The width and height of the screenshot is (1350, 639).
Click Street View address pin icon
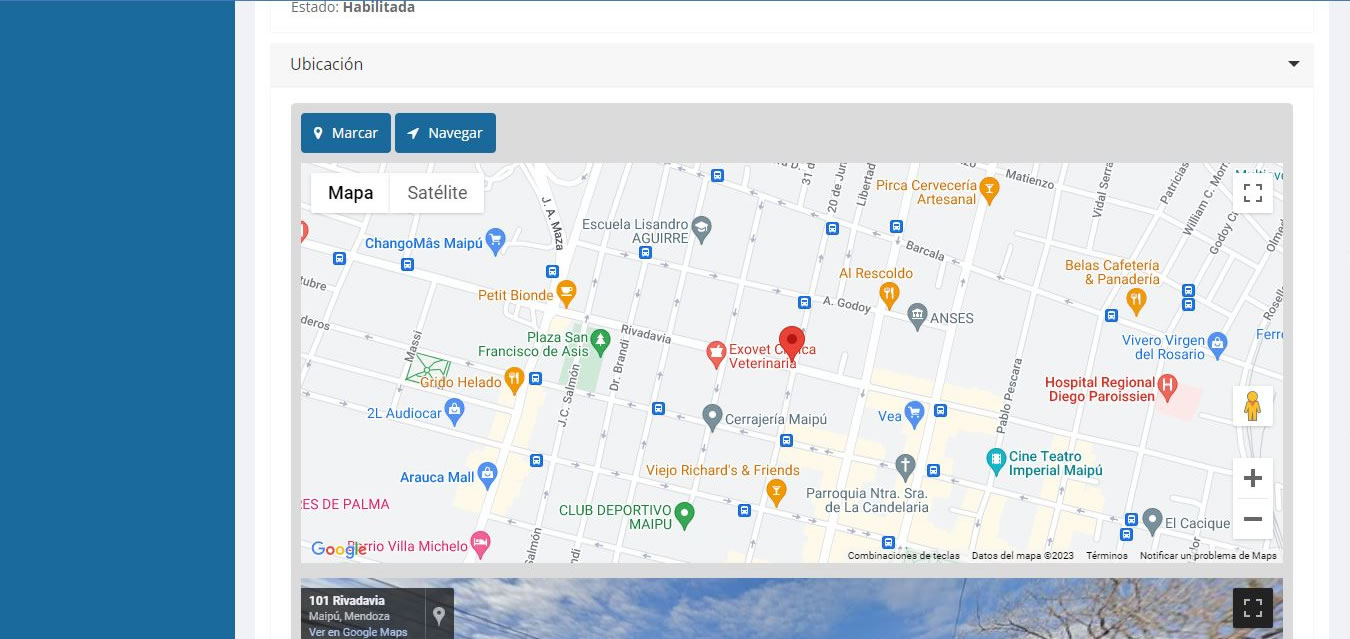coord(438,614)
